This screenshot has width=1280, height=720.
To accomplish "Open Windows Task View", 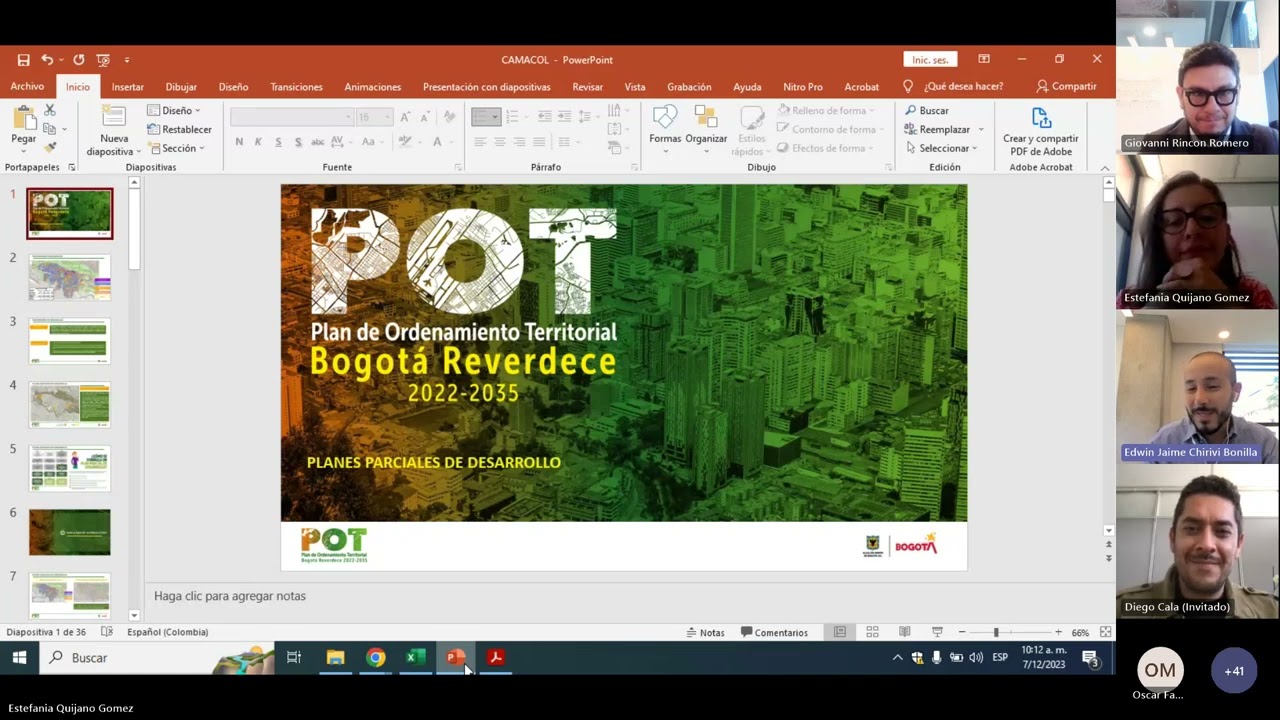I will coord(294,657).
